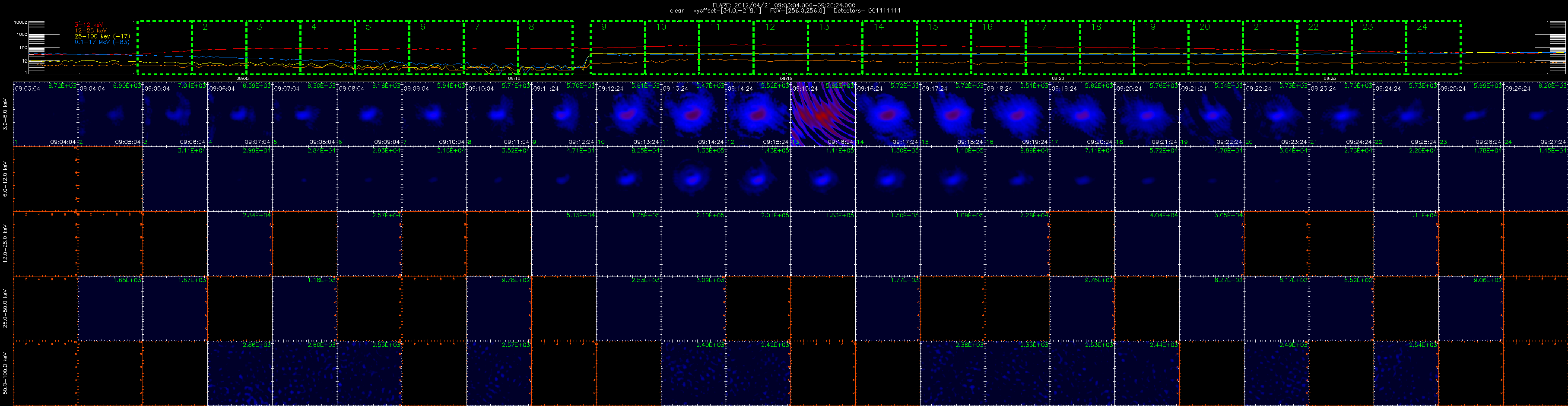Click the 8.72E+03 peak value
This screenshot has height=406, width=1568.
click(63, 86)
